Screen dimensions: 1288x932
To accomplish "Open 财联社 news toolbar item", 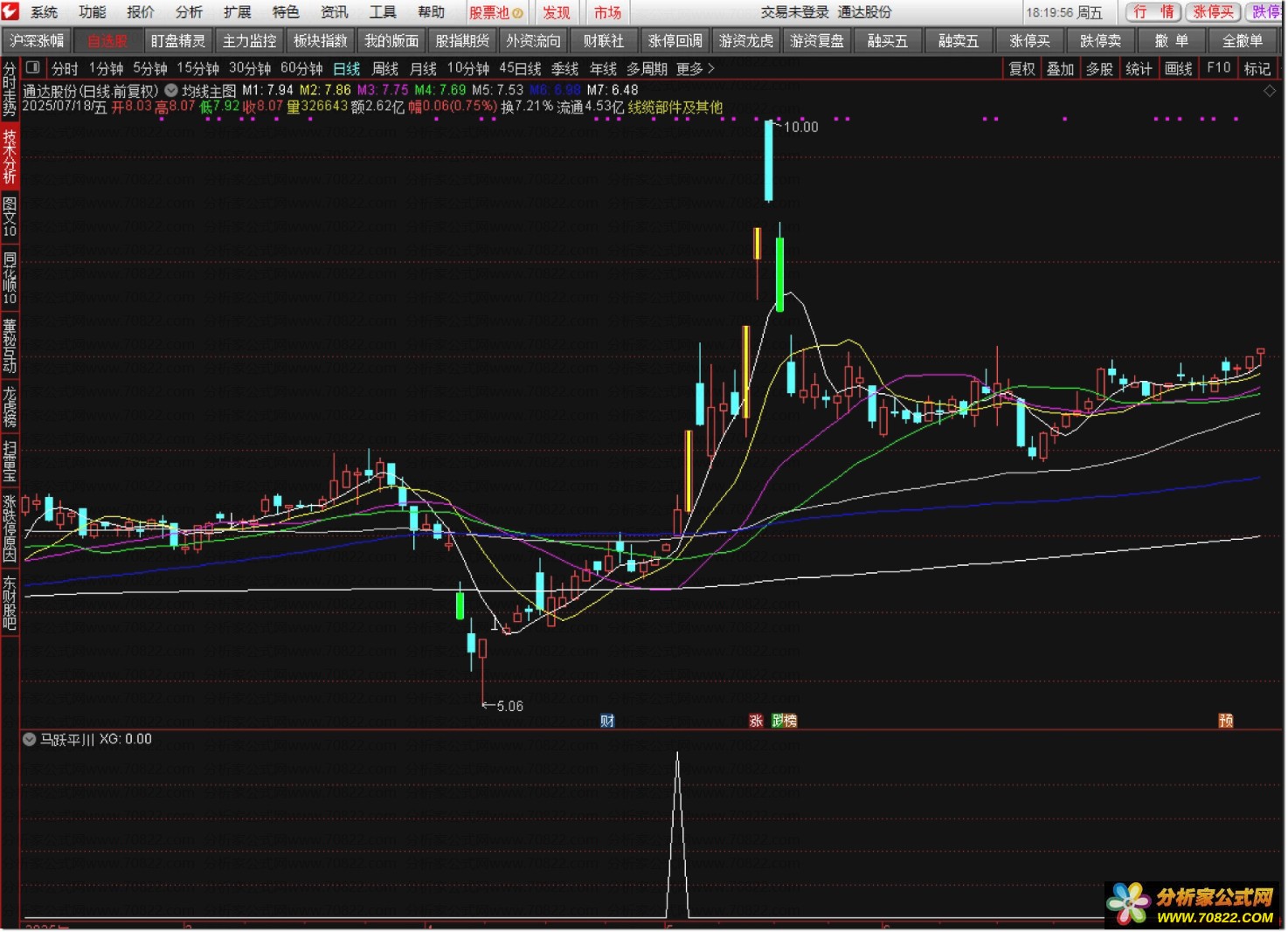I will click(604, 41).
